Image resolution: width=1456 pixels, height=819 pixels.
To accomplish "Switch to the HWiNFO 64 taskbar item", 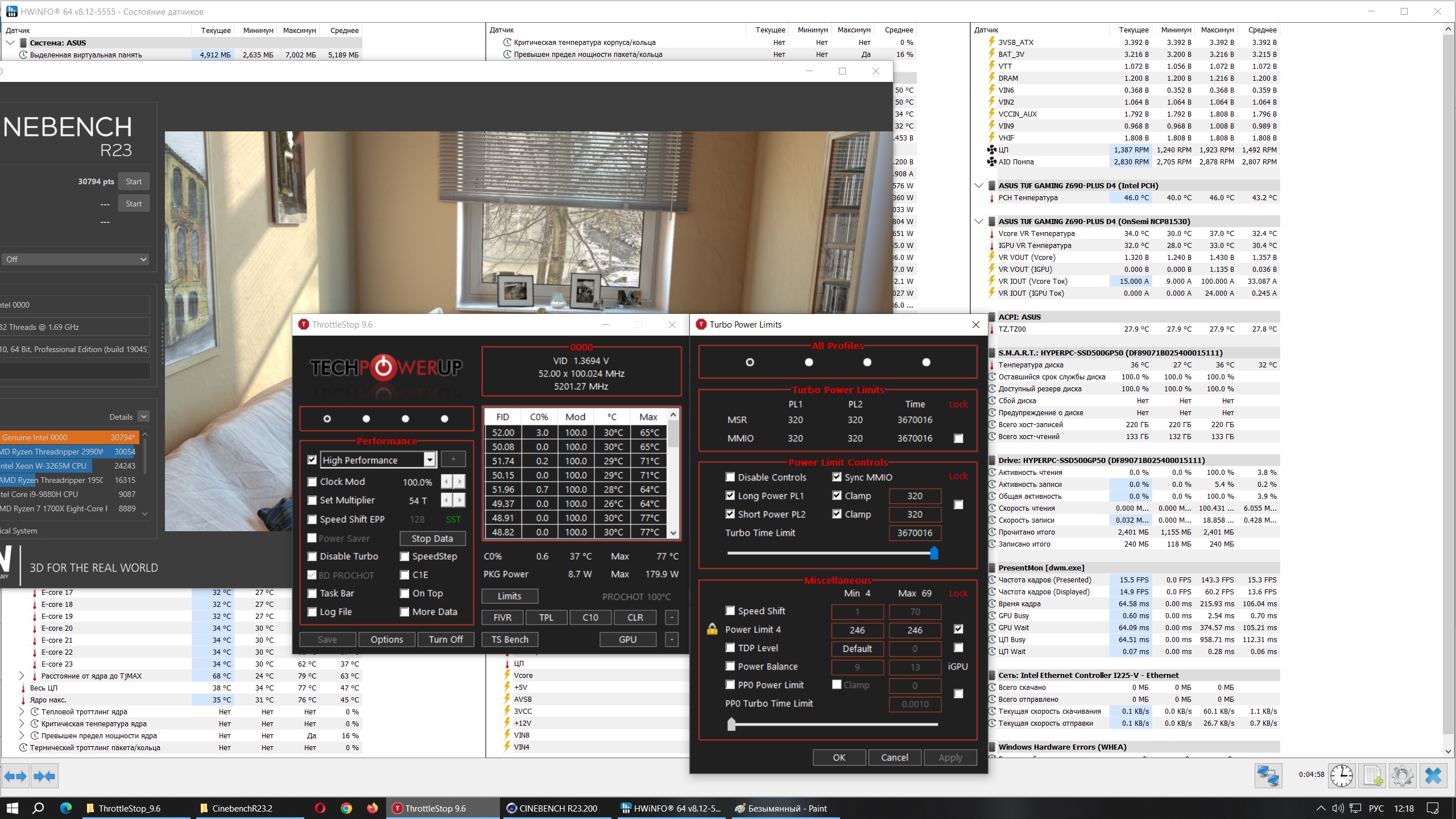I will tap(670, 808).
